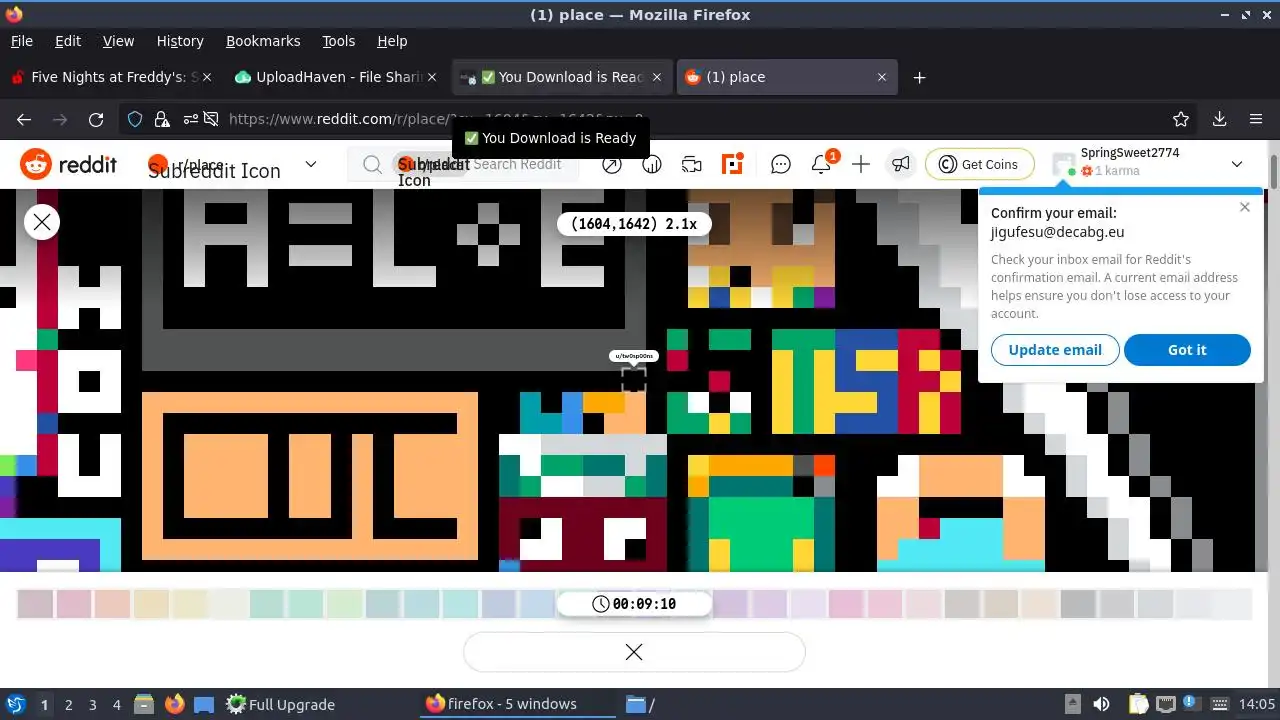The image size is (1280, 720).
Task: Click the site padlock icon
Action: tap(162, 119)
